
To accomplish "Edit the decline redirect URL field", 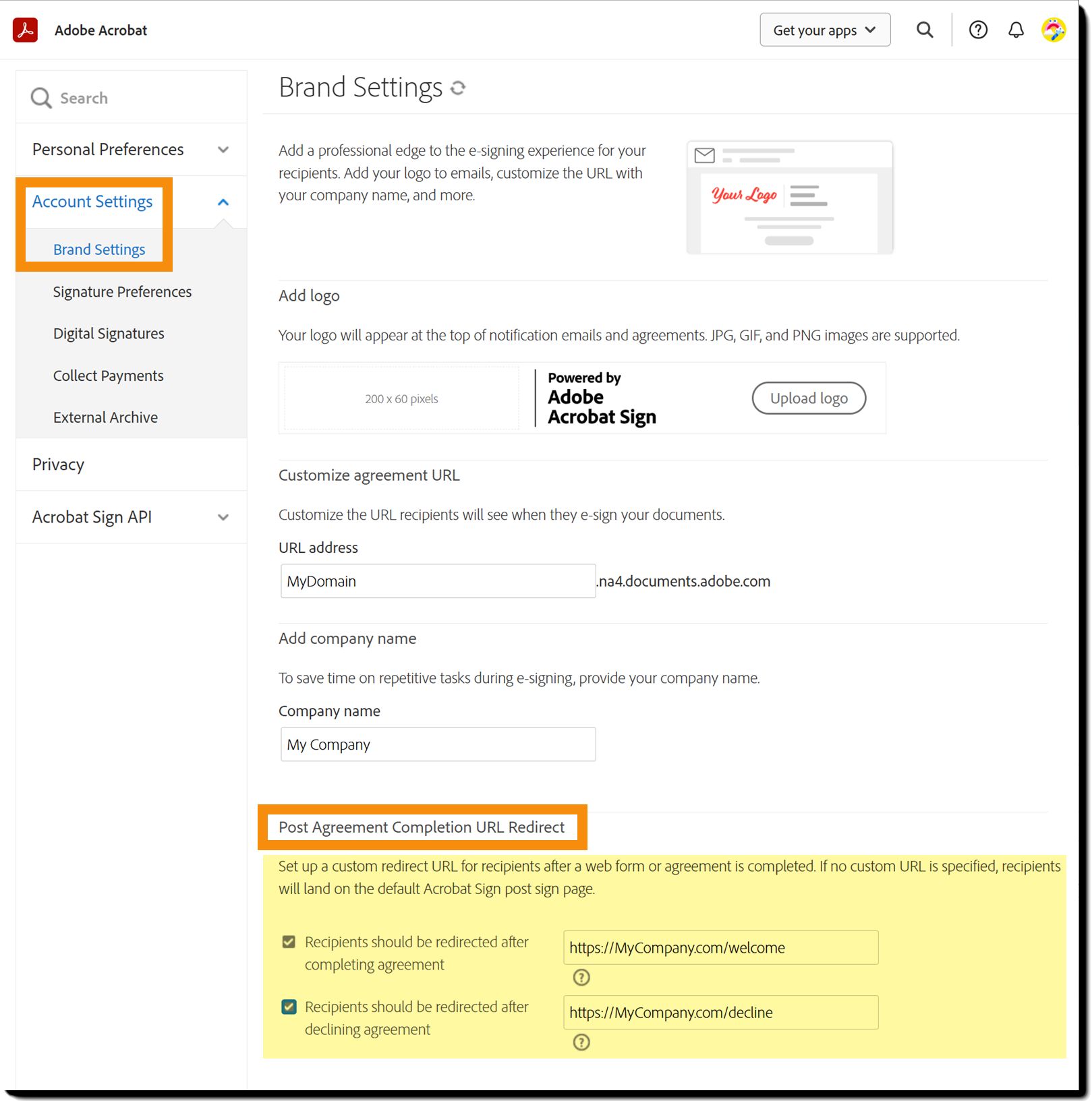I will pos(721,1012).
